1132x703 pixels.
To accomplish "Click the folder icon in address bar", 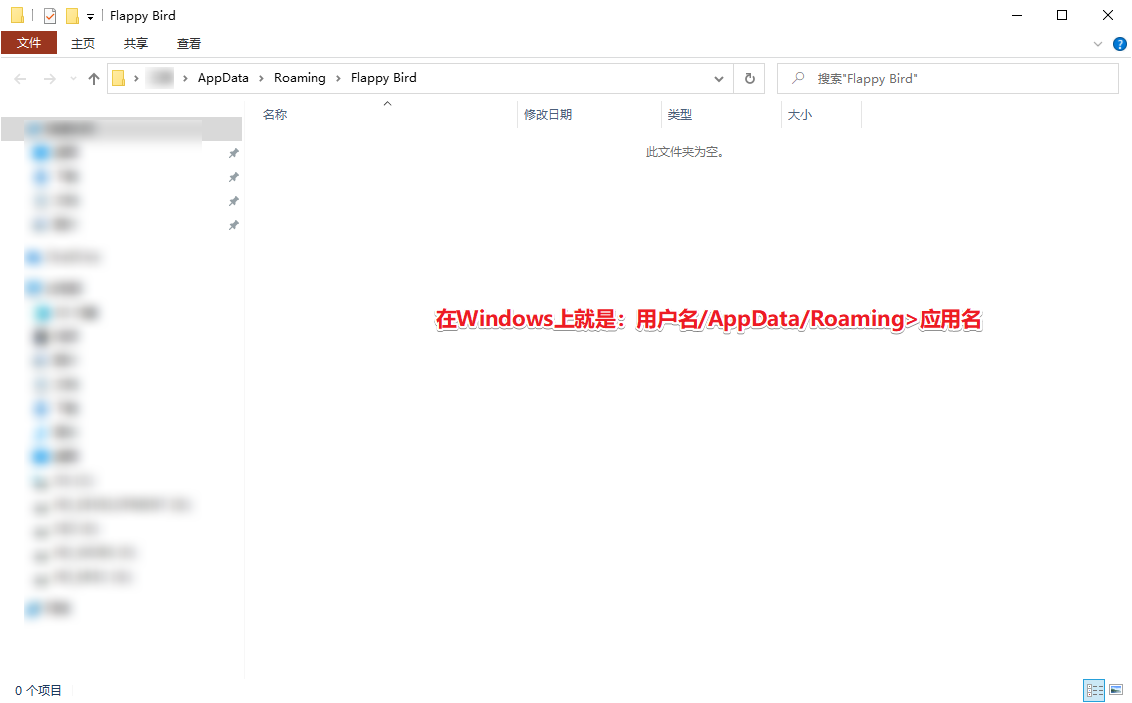I will point(119,78).
